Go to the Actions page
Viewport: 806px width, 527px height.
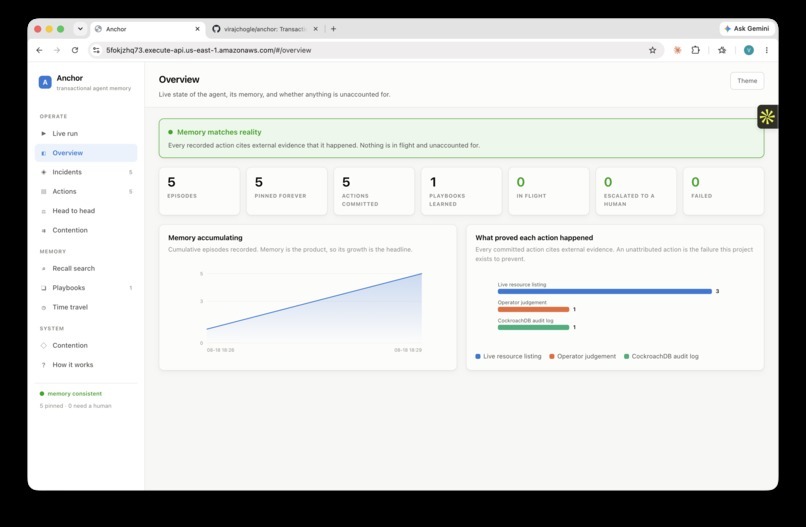point(85,191)
